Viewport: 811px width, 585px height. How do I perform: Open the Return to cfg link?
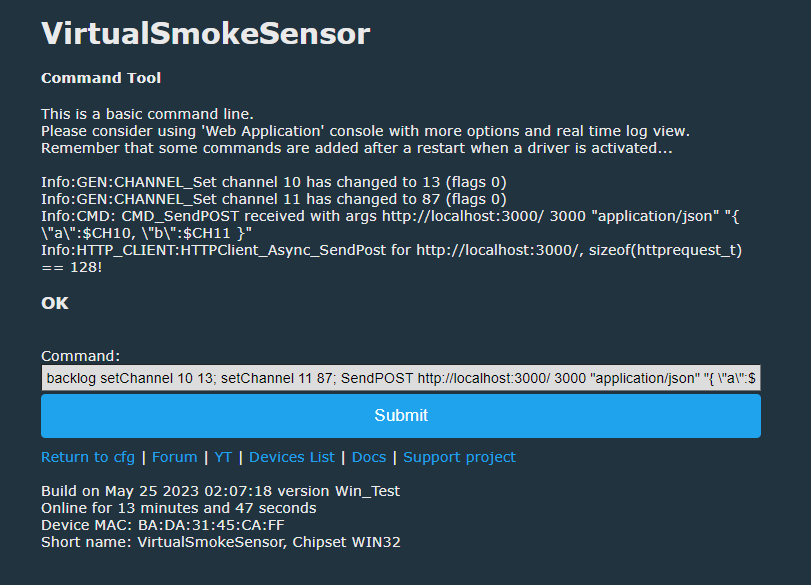tap(88, 457)
